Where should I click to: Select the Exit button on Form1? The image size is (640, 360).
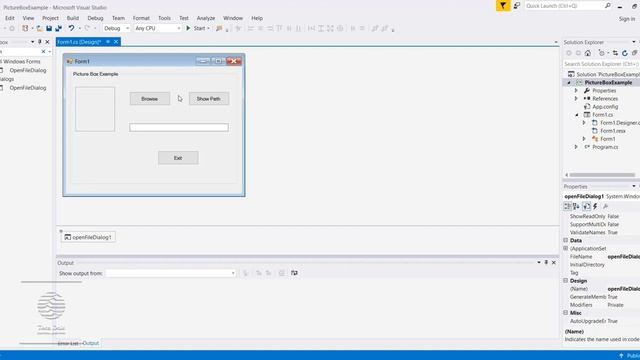[178, 158]
